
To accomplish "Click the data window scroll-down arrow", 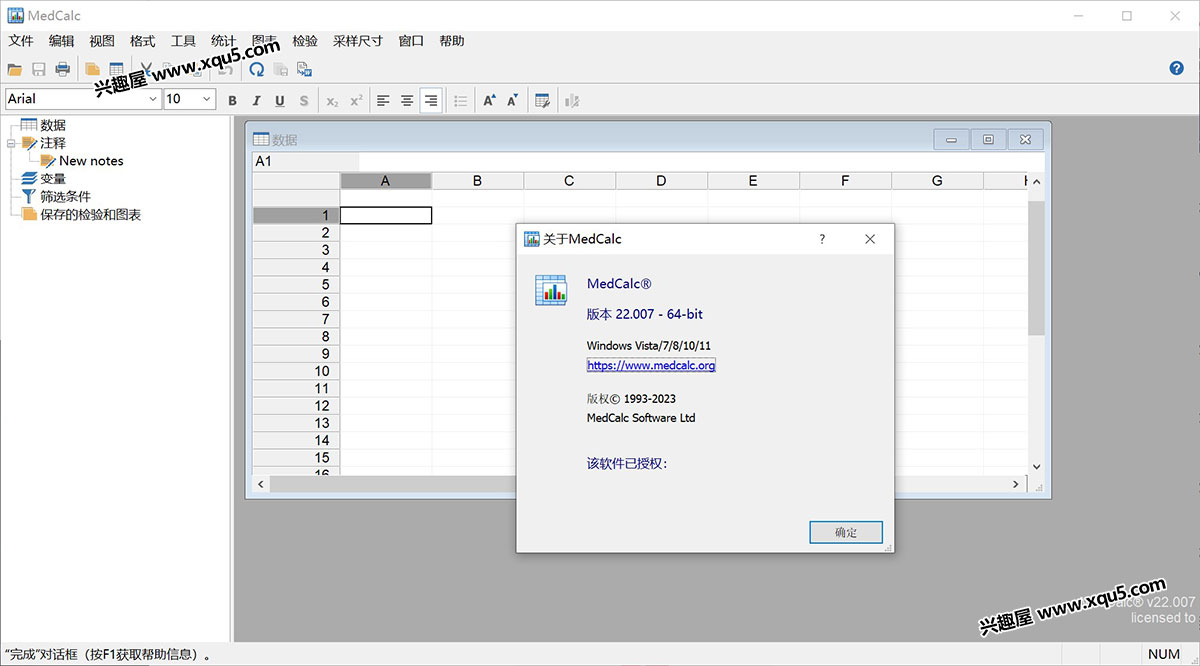I will 1036,466.
